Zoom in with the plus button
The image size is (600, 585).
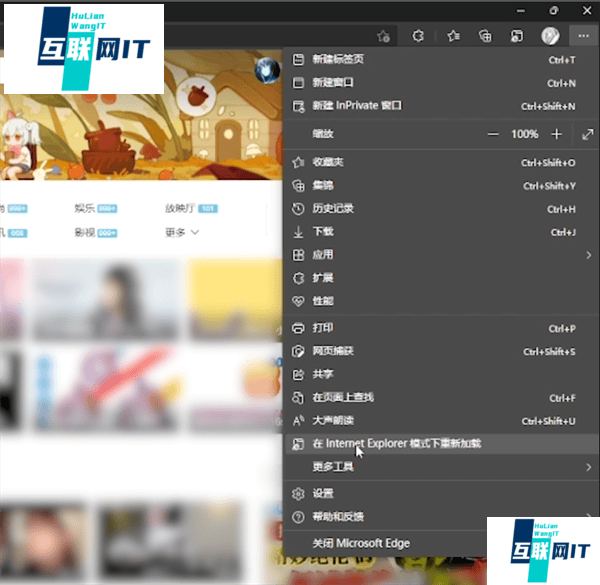(x=557, y=134)
